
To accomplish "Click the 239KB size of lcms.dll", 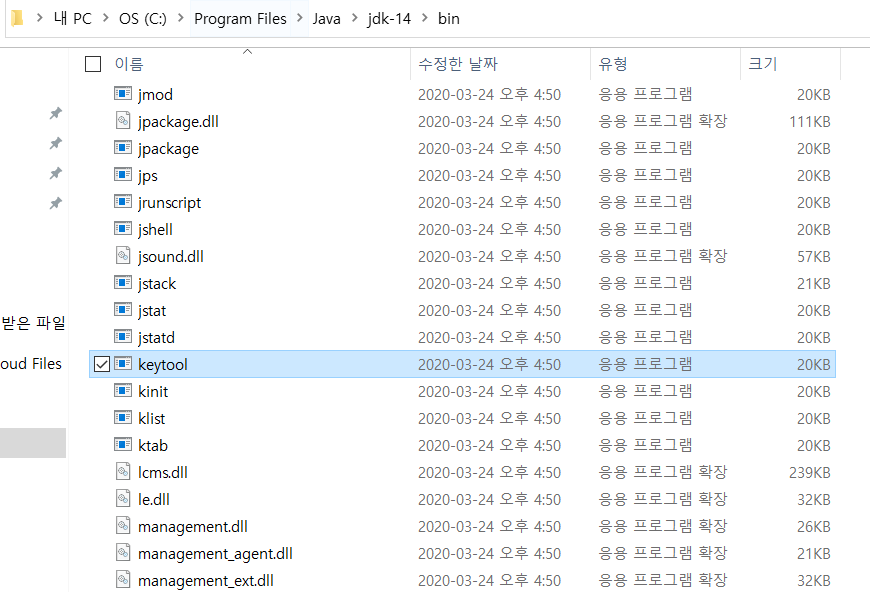I will [810, 472].
